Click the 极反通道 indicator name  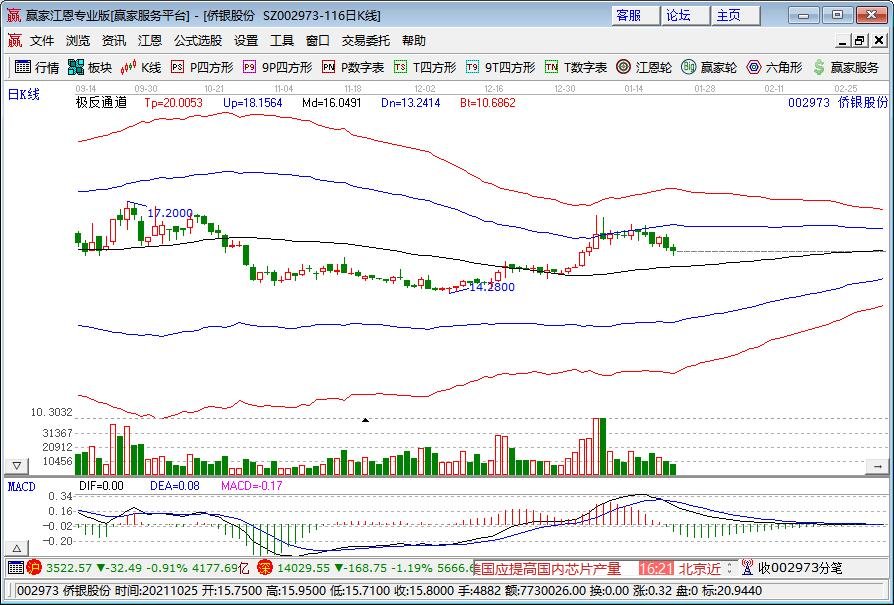tap(101, 103)
